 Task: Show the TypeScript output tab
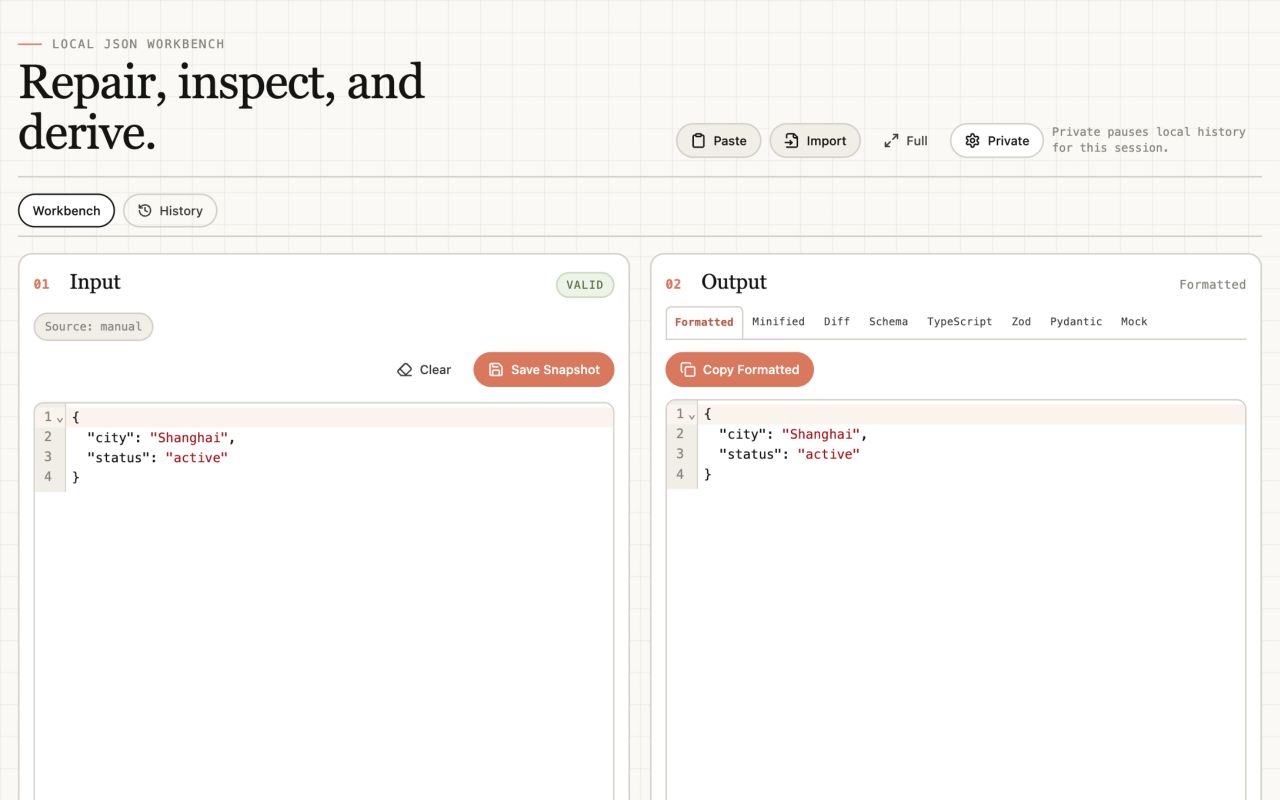959,322
